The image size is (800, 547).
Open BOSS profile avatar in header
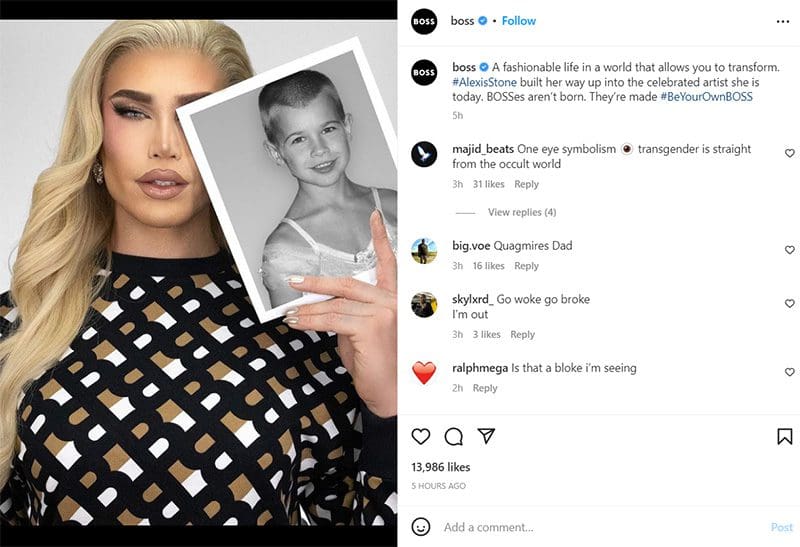pos(424,21)
